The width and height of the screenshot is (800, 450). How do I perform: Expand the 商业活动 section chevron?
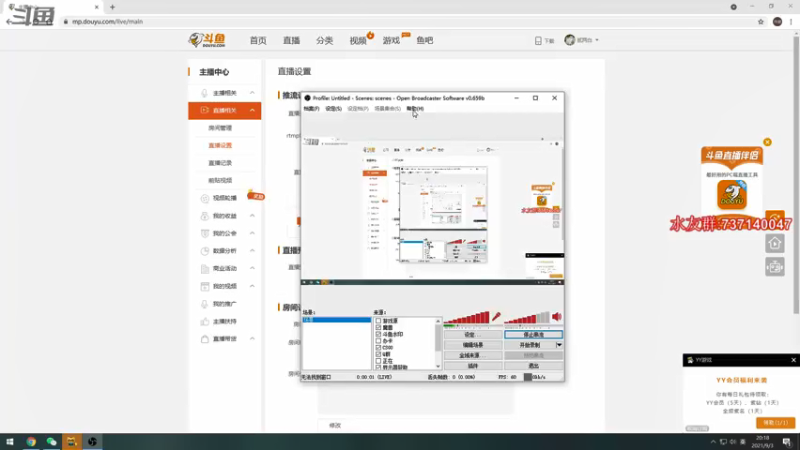click(252, 268)
